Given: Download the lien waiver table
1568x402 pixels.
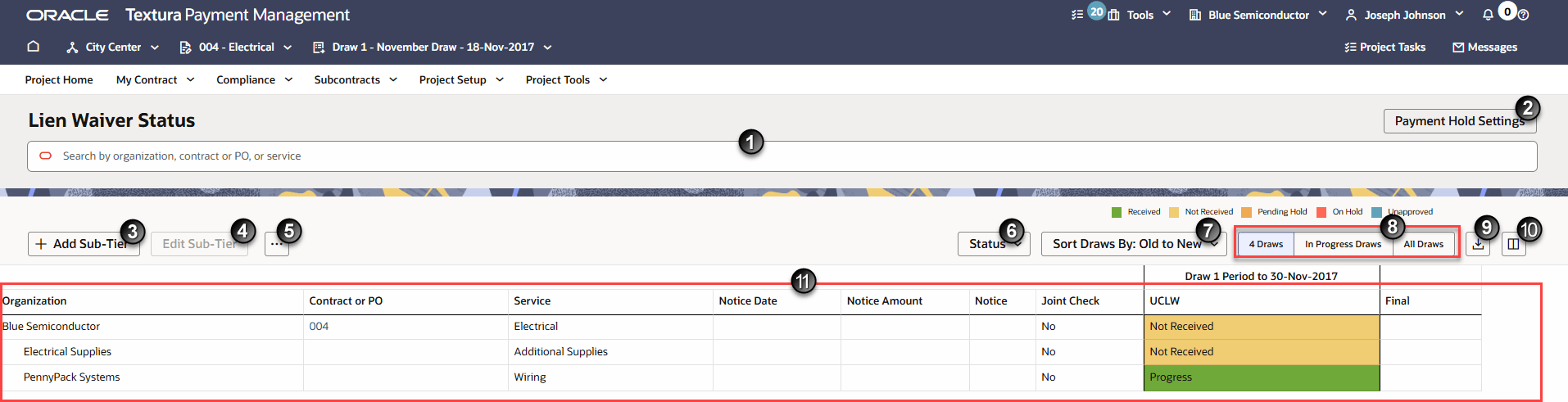Looking at the screenshot, I should click(1478, 244).
